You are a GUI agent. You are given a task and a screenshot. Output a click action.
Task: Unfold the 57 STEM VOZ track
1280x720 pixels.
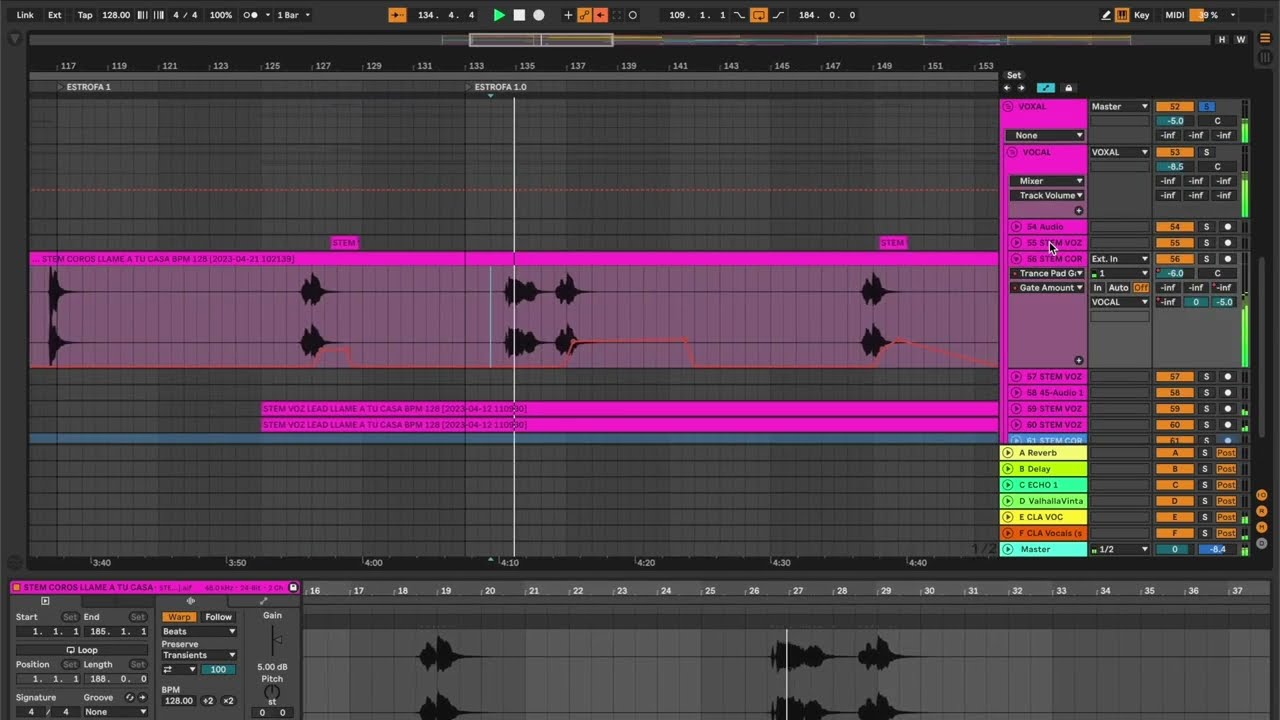click(x=1016, y=377)
